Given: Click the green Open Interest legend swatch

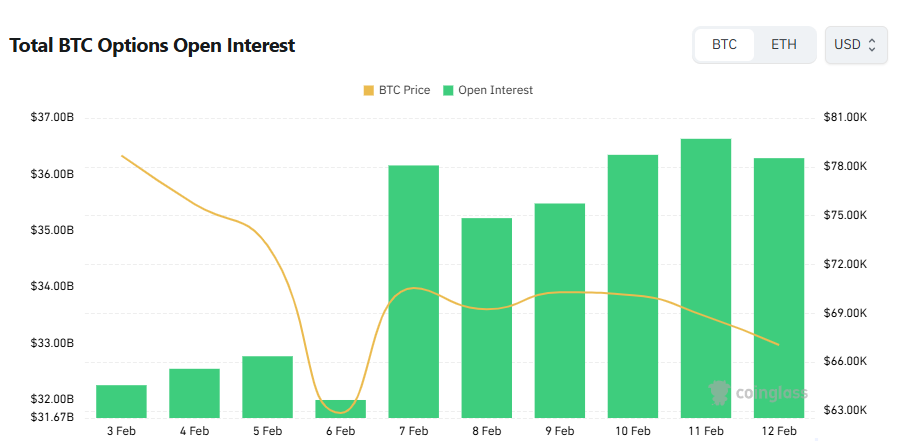Looking at the screenshot, I should (449, 90).
